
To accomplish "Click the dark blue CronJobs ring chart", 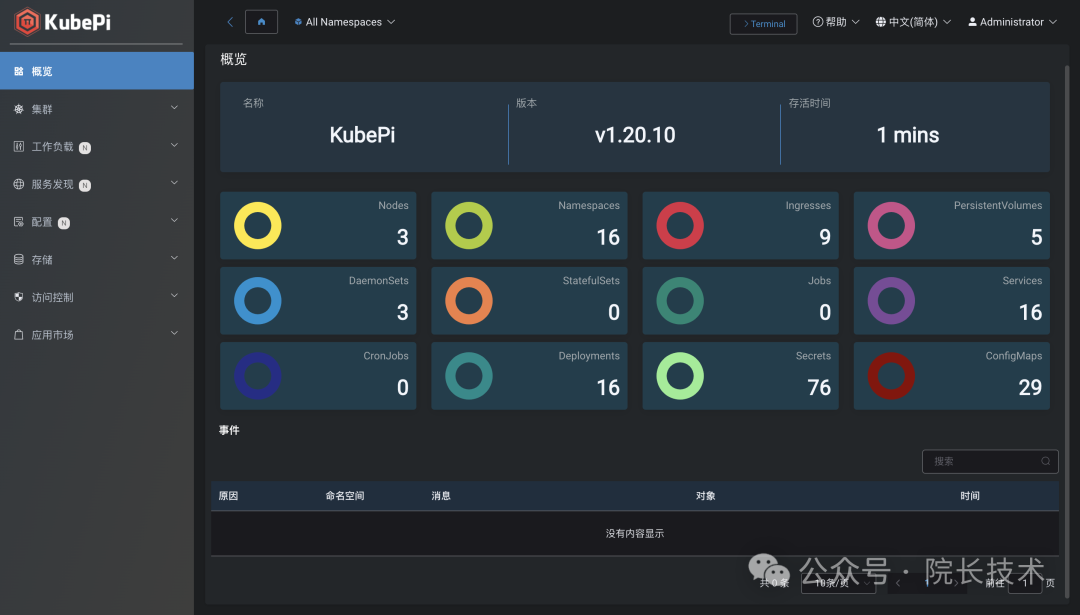I will [258, 376].
